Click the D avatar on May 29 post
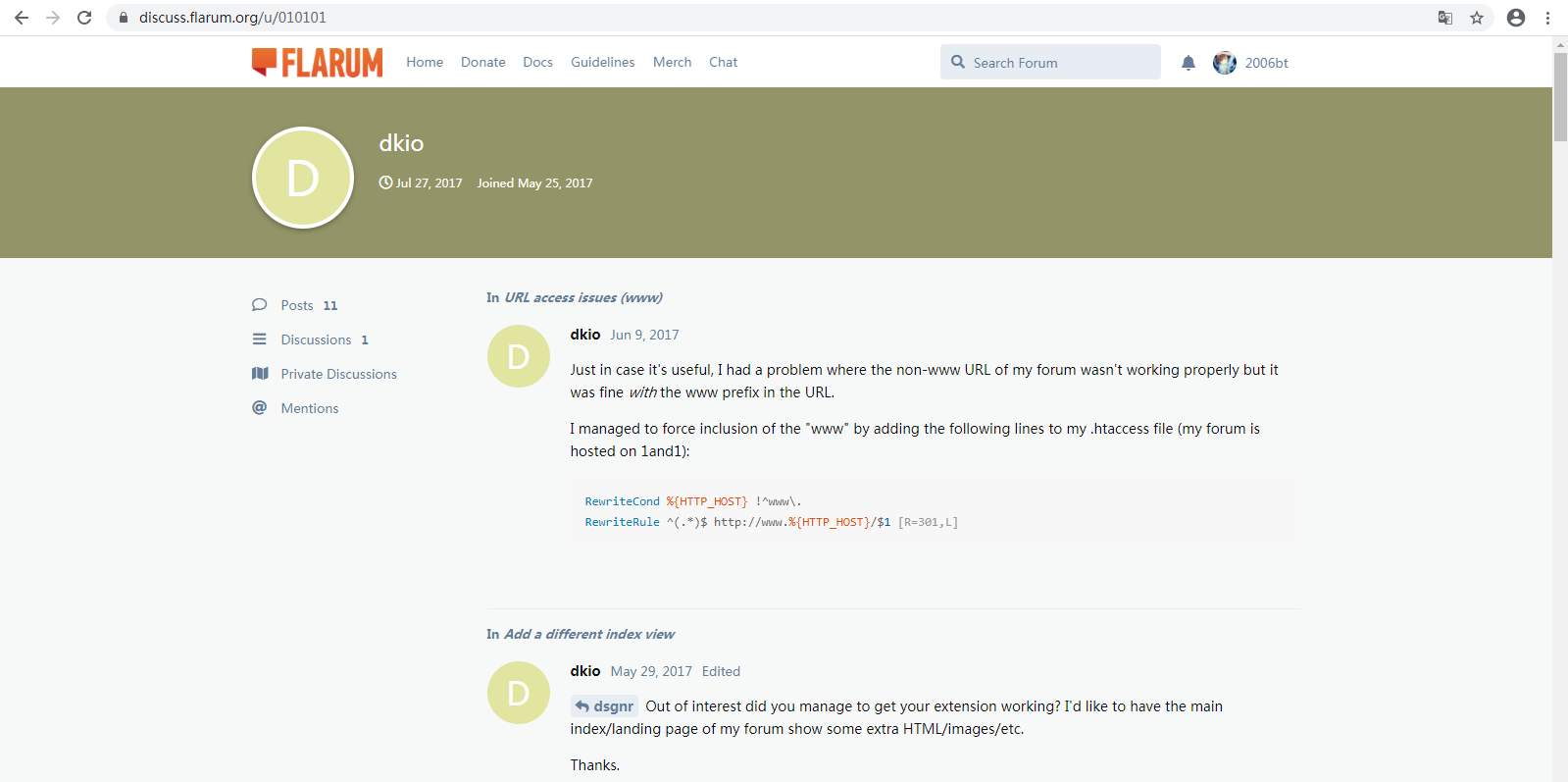 click(519, 693)
